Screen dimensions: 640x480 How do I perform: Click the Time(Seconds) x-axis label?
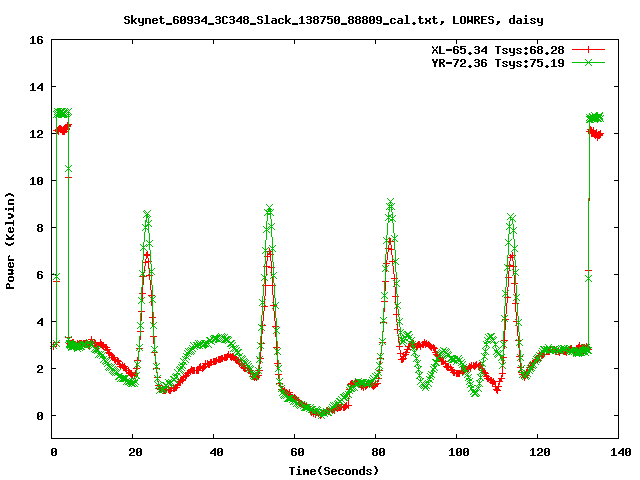tap(334, 471)
